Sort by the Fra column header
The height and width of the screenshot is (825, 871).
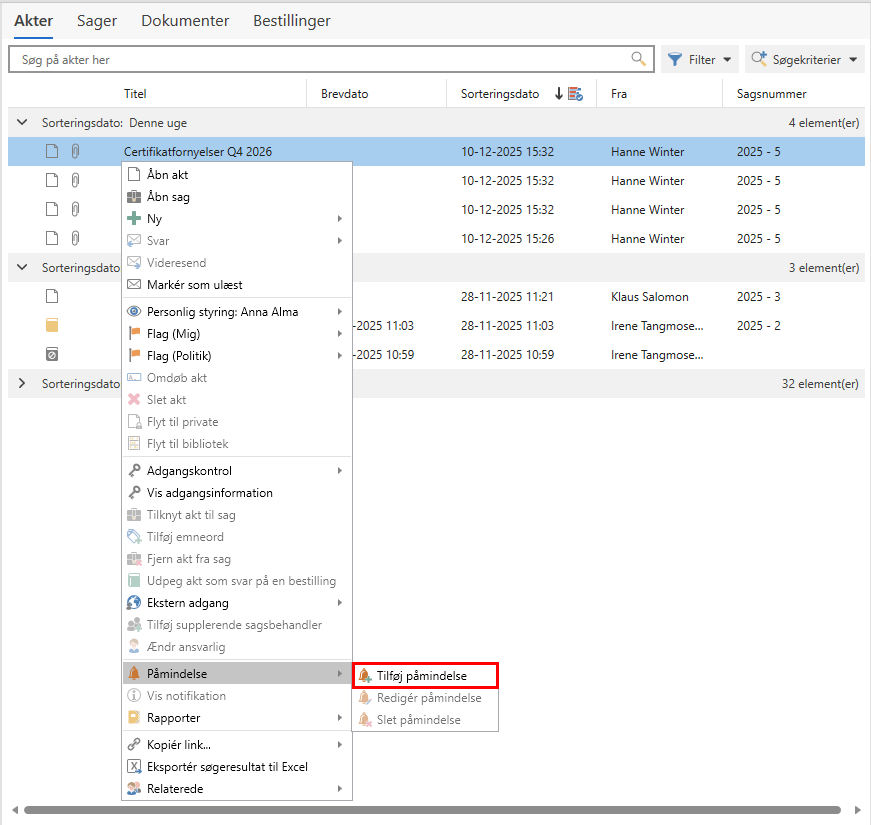pyautogui.click(x=619, y=94)
